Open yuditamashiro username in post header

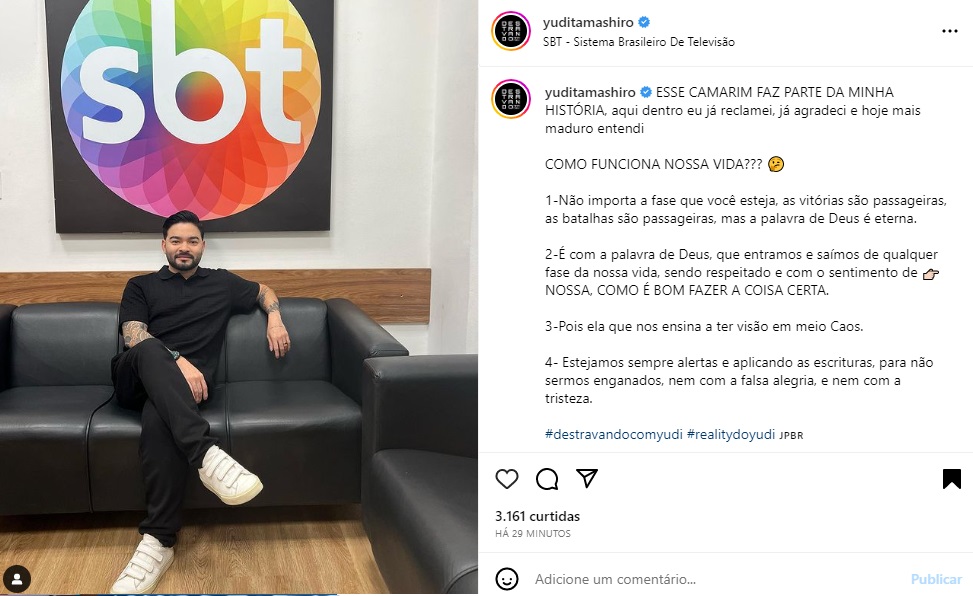pos(588,22)
